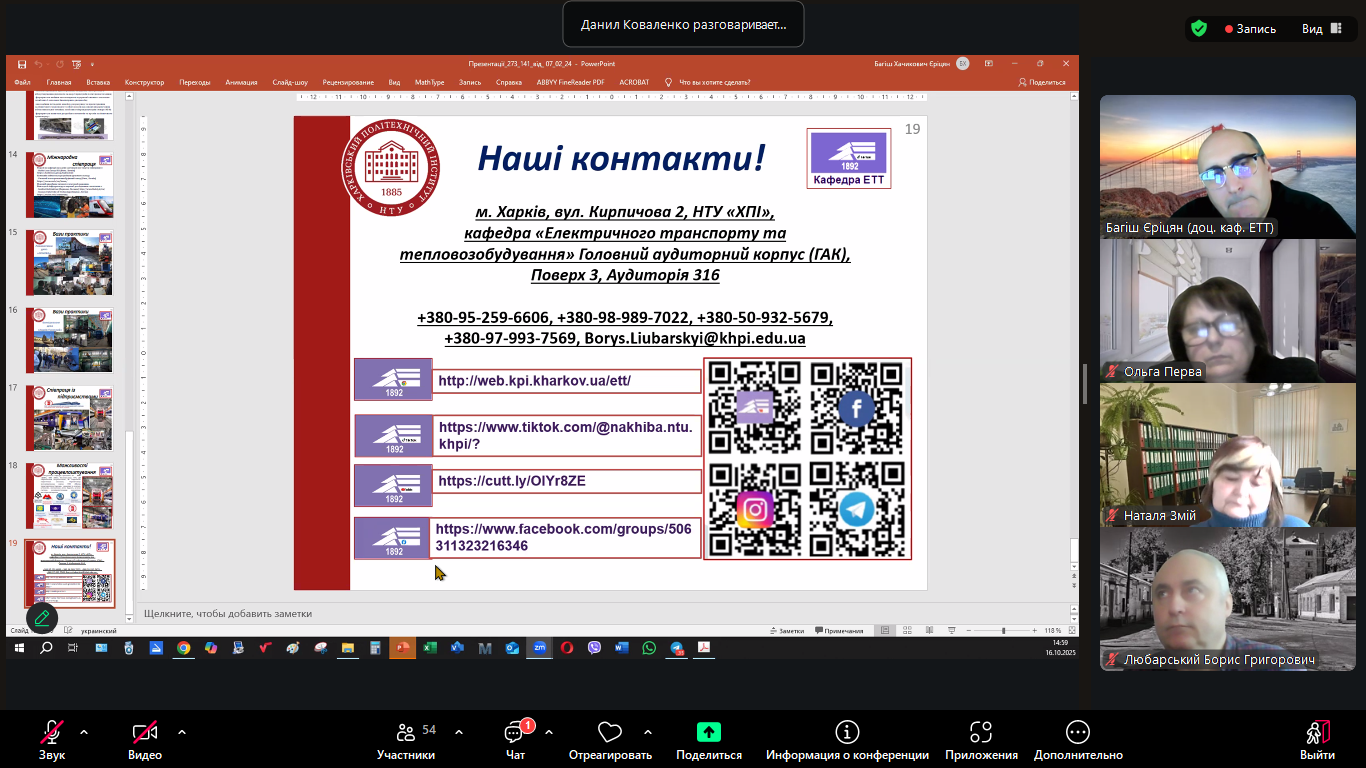Image resolution: width=1366 pixels, height=768 pixels.
Task: Click the green security shield icon
Action: (1198, 29)
